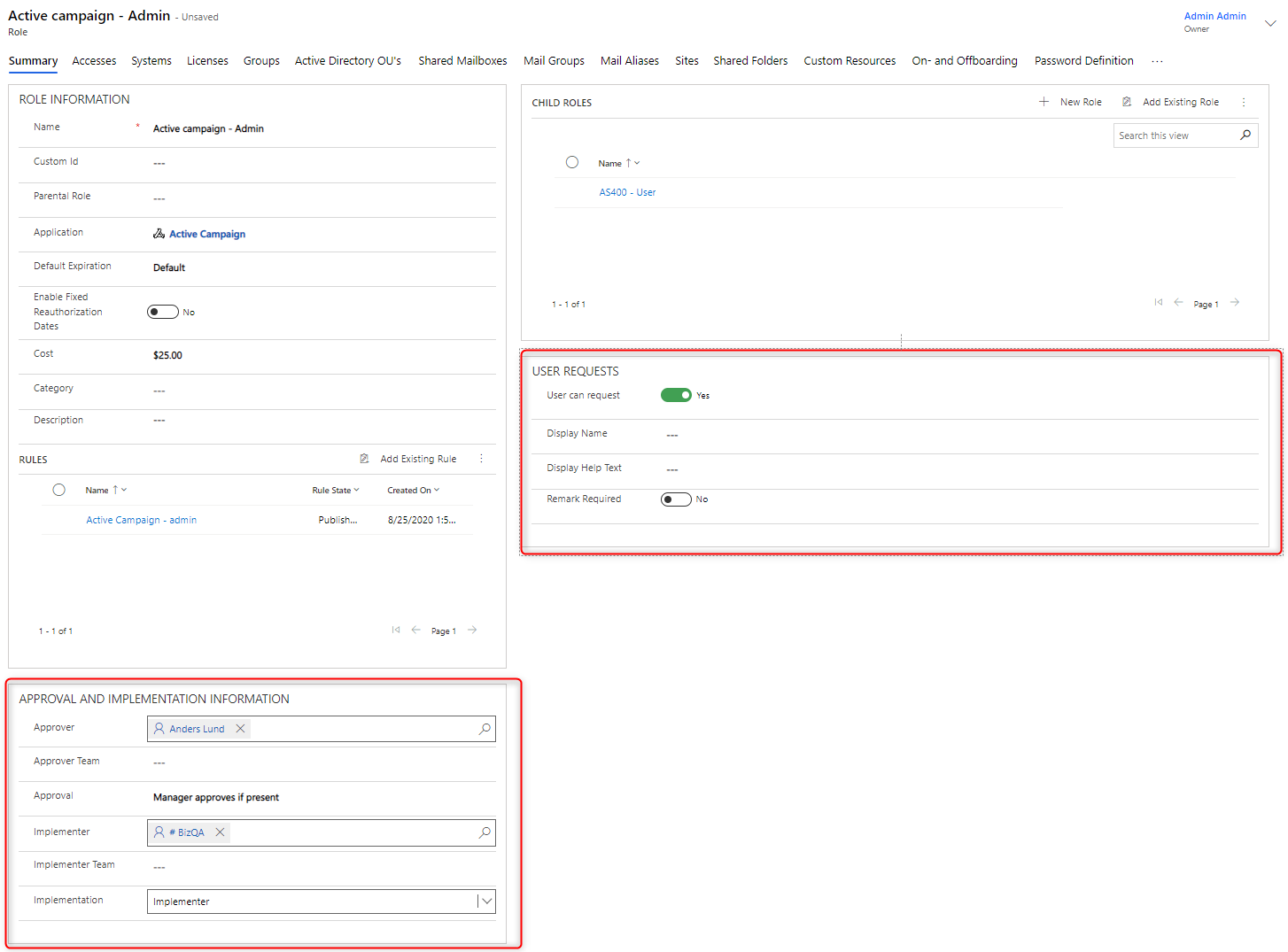Turn off User can request toggle
Viewport: 1288px width, 952px height.
click(x=676, y=396)
